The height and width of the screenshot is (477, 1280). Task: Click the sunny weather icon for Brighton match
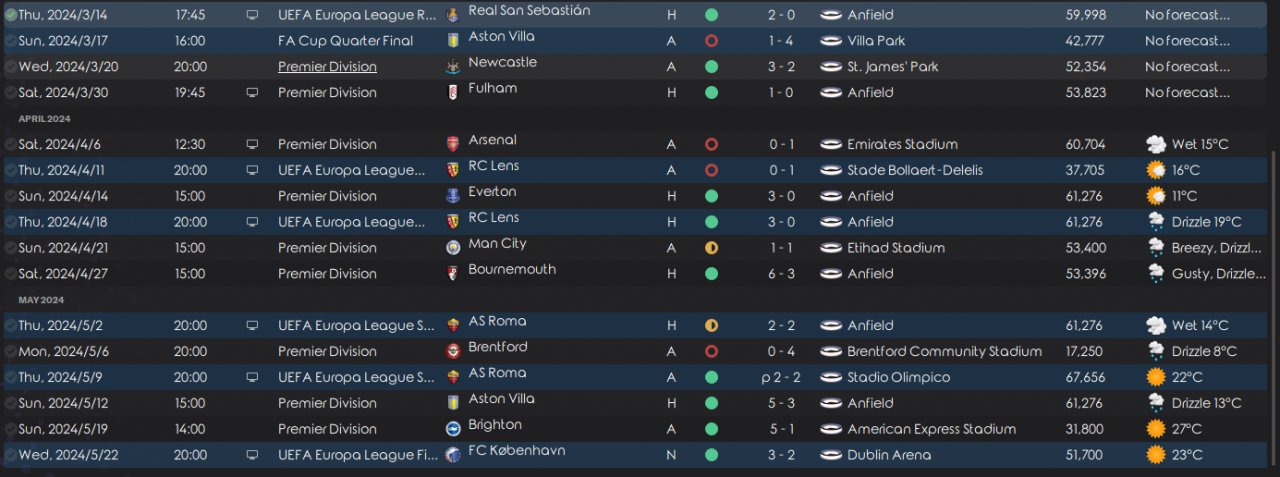click(x=1156, y=429)
